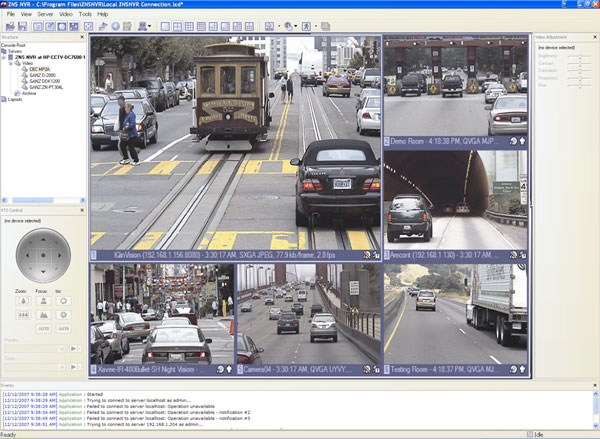Select the CBC MP2A camera in tree
Screen dimensions: 600x439
39,69
